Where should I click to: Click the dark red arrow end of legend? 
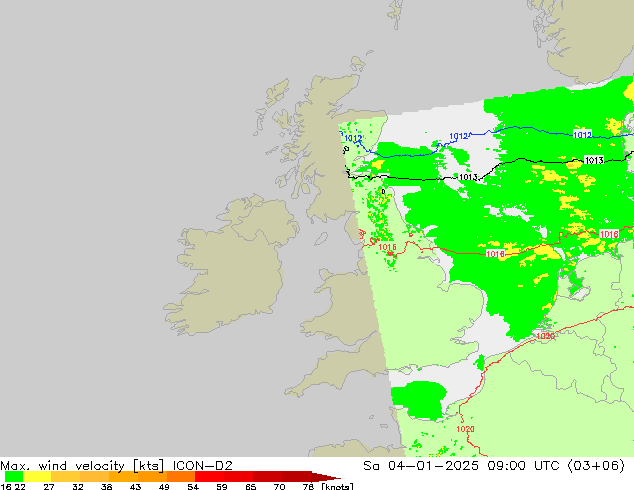(326, 476)
